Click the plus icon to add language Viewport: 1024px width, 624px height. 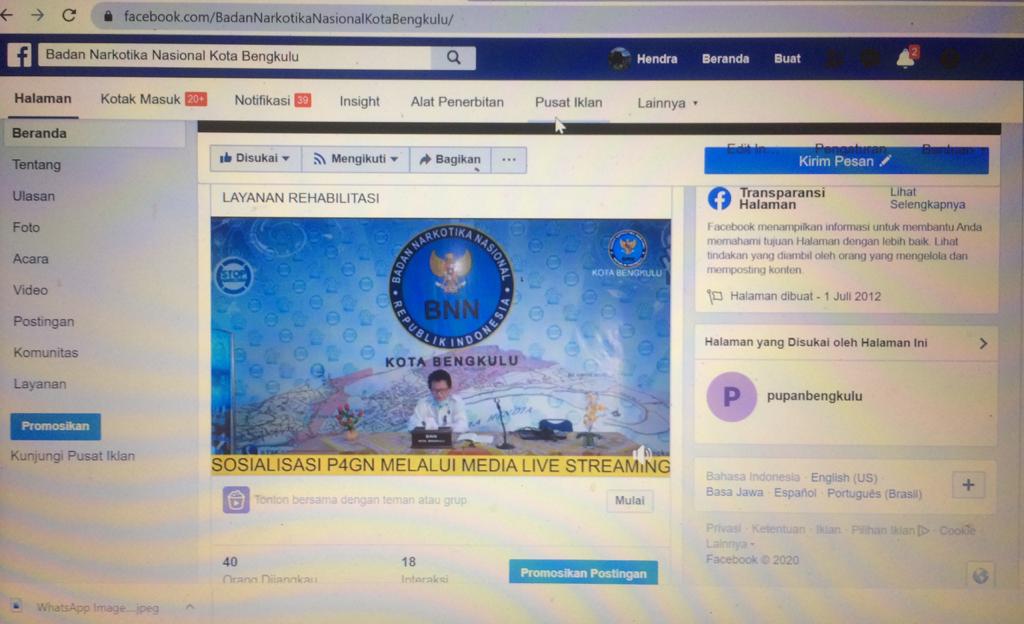[968, 485]
